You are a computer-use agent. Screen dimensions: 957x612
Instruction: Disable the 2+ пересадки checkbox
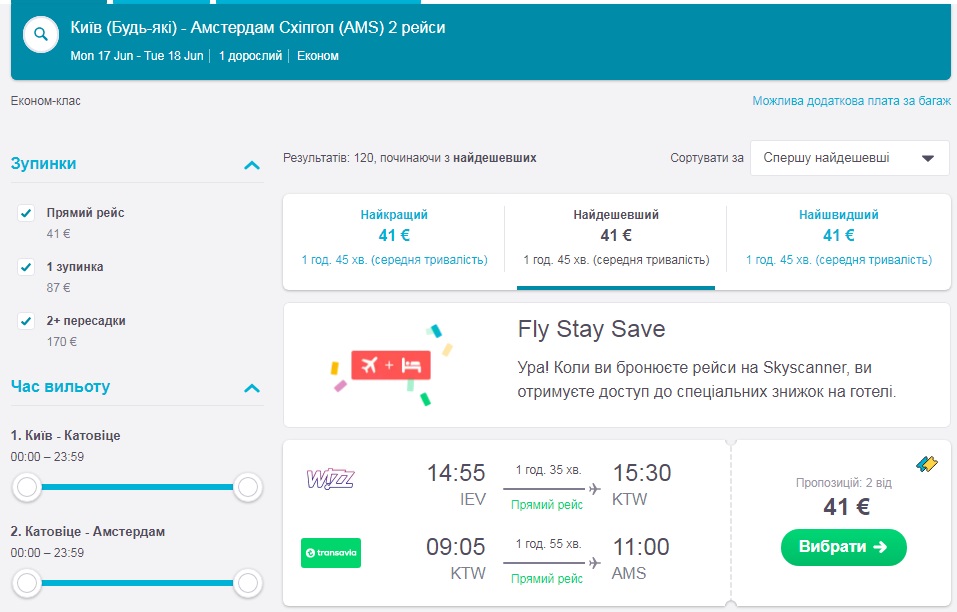coord(27,321)
